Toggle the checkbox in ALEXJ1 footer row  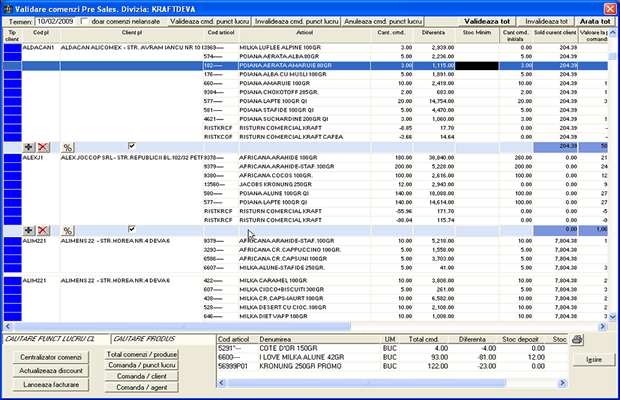click(132, 229)
